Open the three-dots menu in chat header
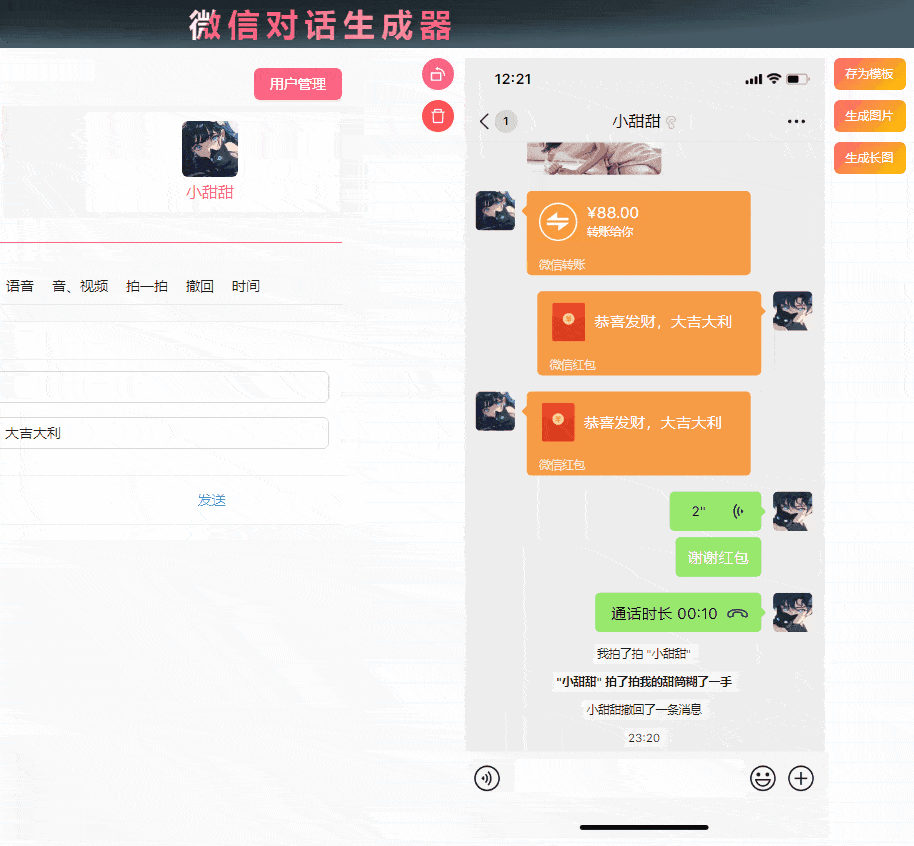This screenshot has height=846, width=914. pos(796,121)
